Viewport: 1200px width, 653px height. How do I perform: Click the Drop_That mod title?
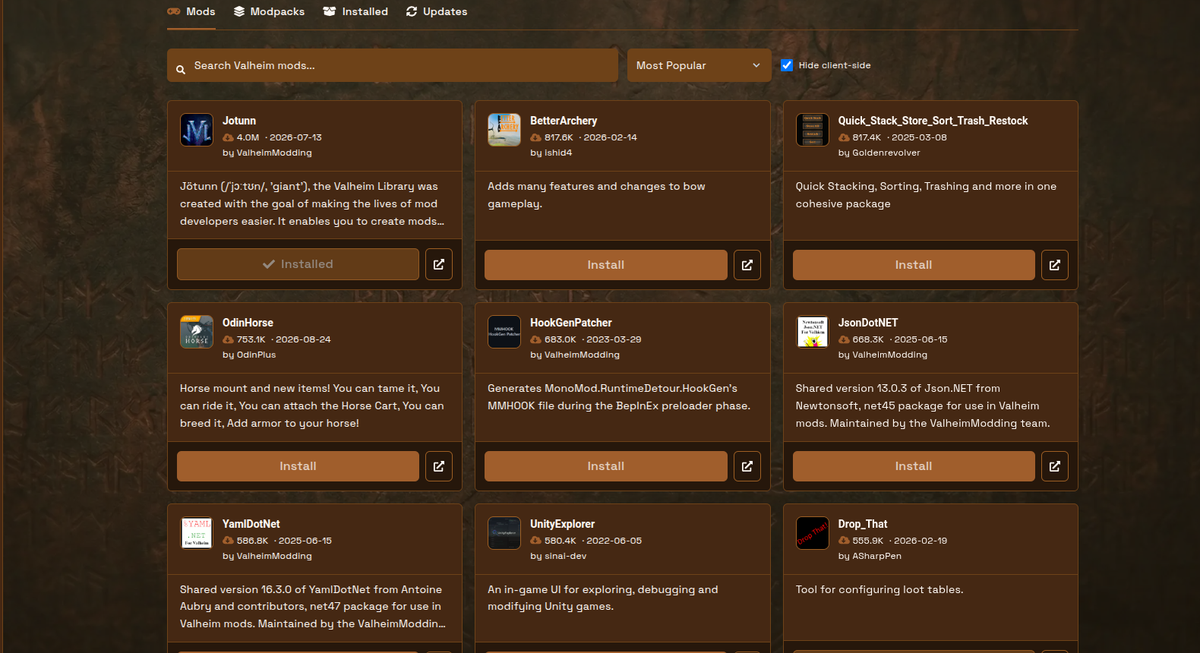click(863, 524)
